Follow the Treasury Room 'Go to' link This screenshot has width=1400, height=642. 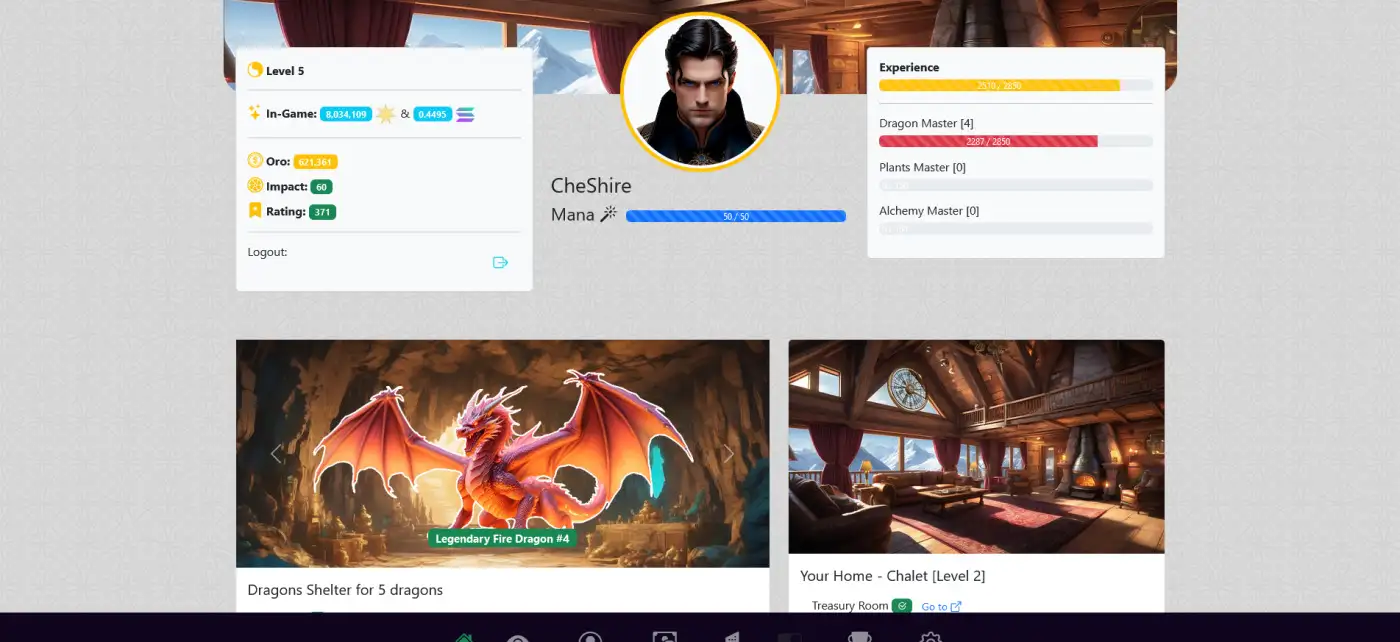click(x=941, y=607)
